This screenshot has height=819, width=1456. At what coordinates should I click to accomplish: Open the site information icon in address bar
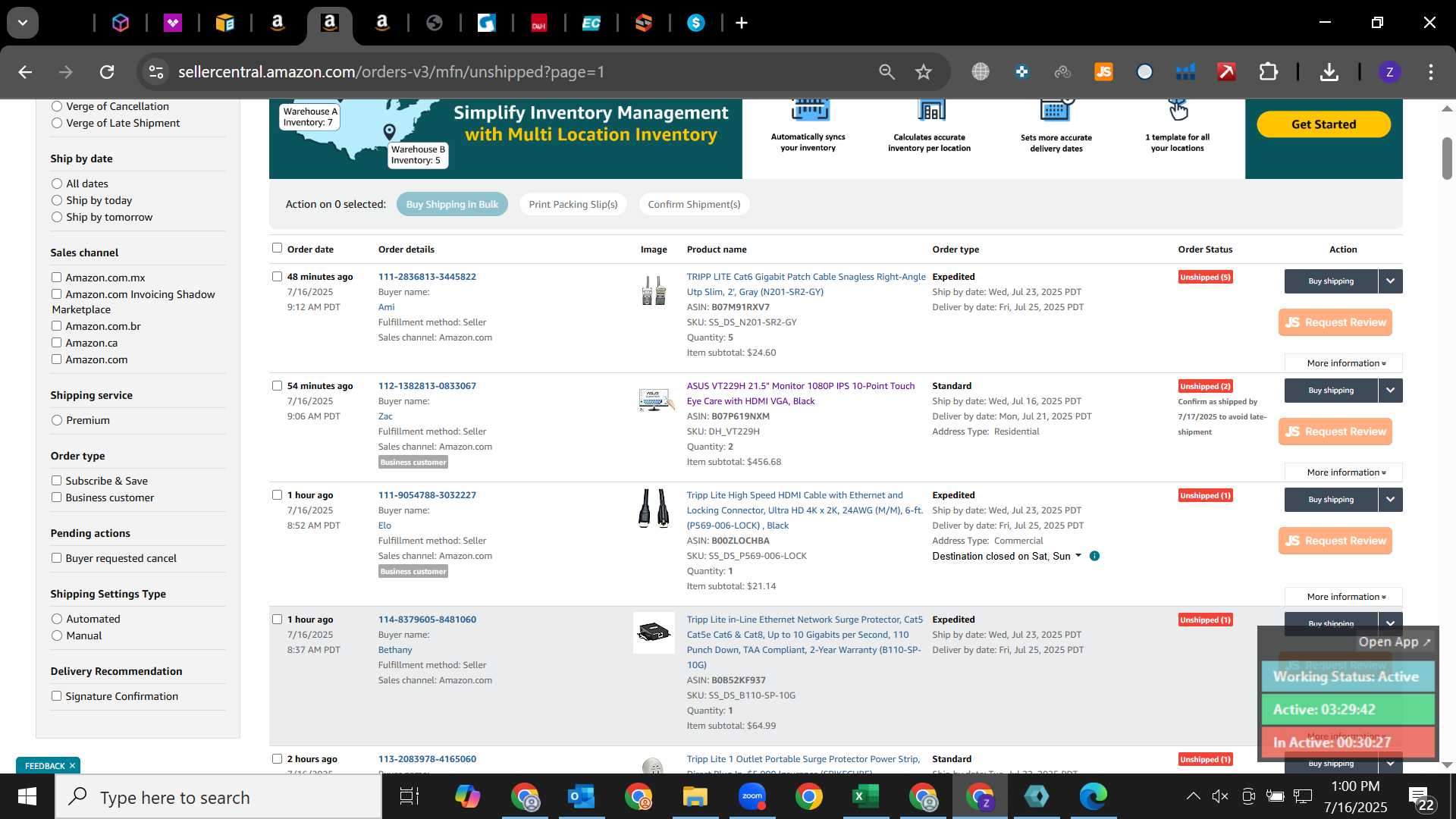click(155, 72)
